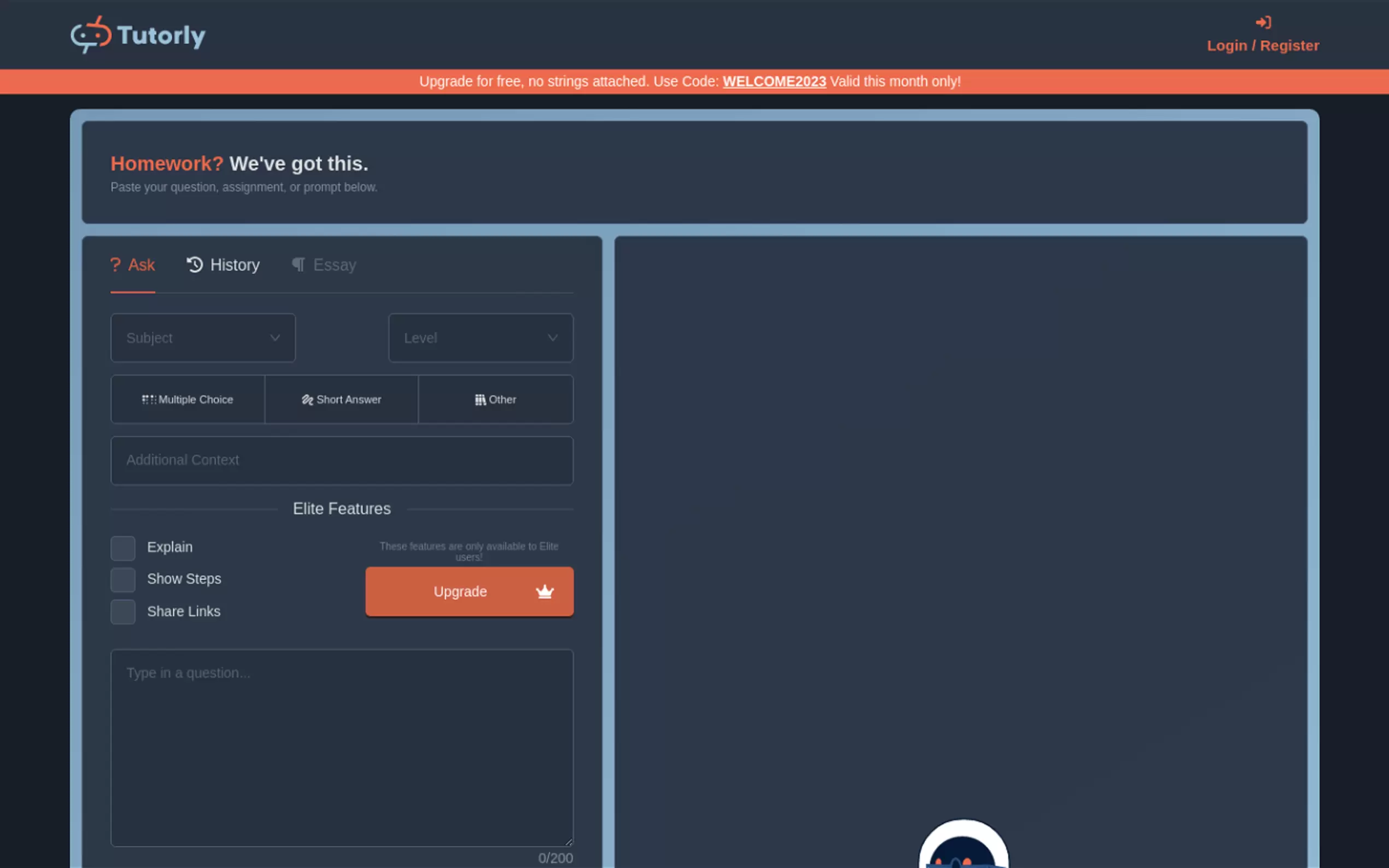Check the Show Steps option
This screenshot has height=868, width=1389.
pyautogui.click(x=123, y=580)
